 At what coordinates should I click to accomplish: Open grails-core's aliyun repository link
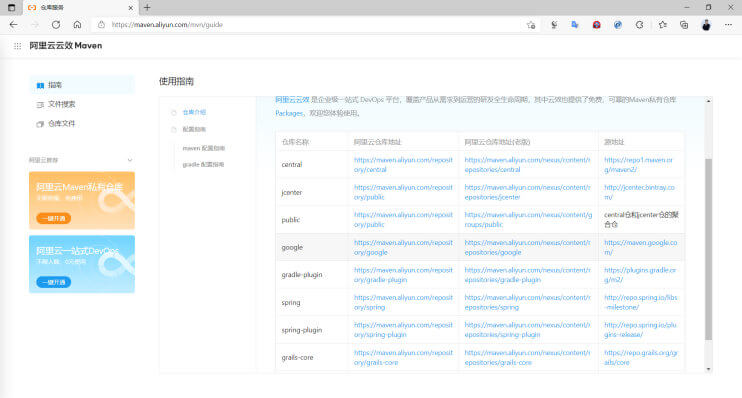[x=403, y=358]
